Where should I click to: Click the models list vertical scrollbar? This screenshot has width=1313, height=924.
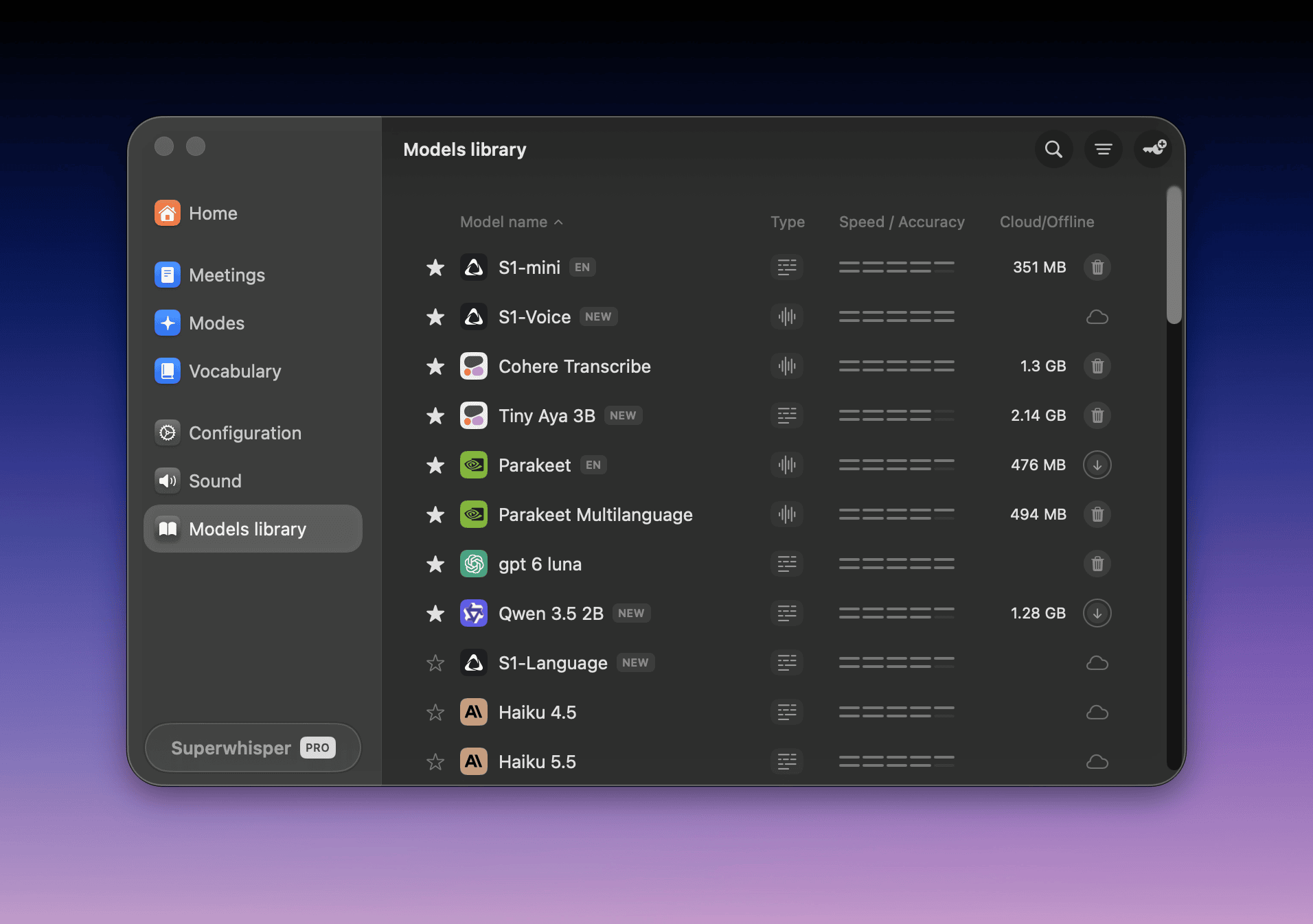pyautogui.click(x=1174, y=255)
